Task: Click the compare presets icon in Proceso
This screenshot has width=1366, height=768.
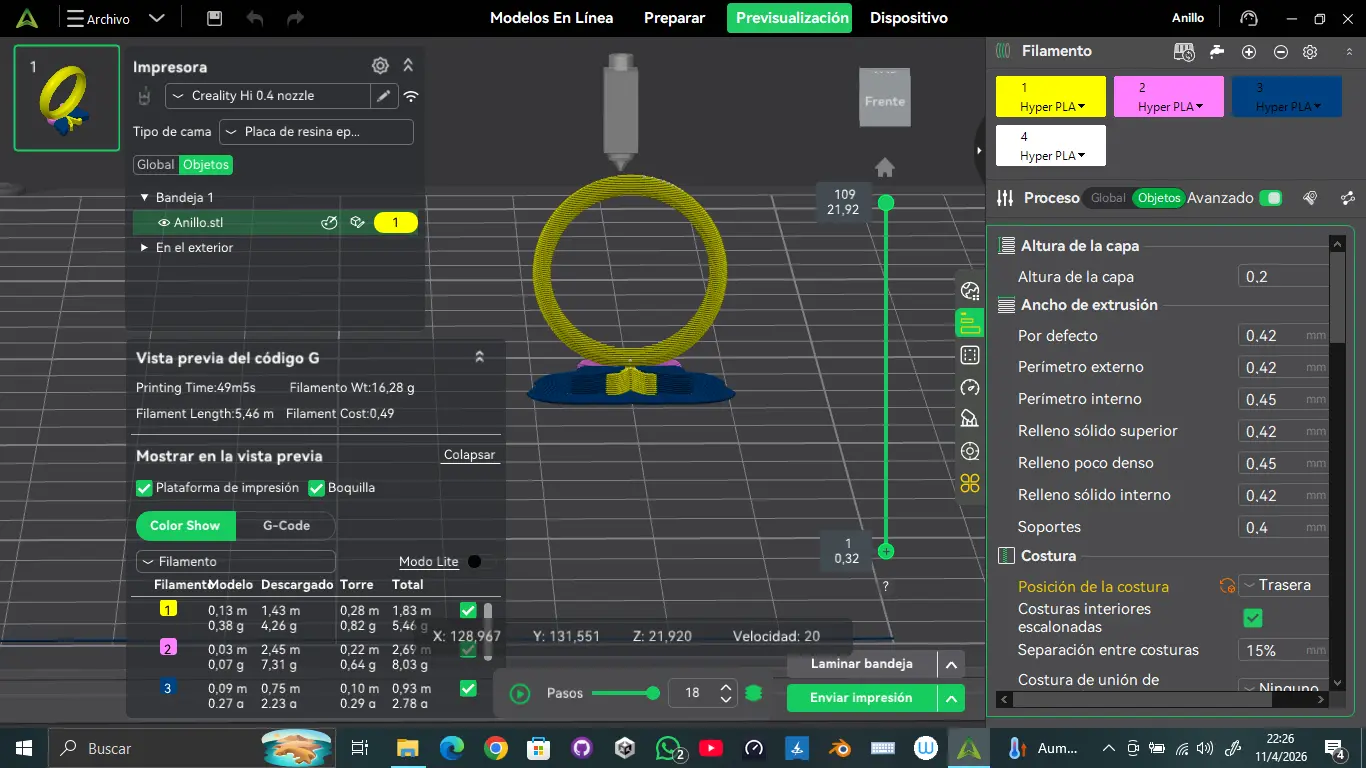Action: 1348,198
